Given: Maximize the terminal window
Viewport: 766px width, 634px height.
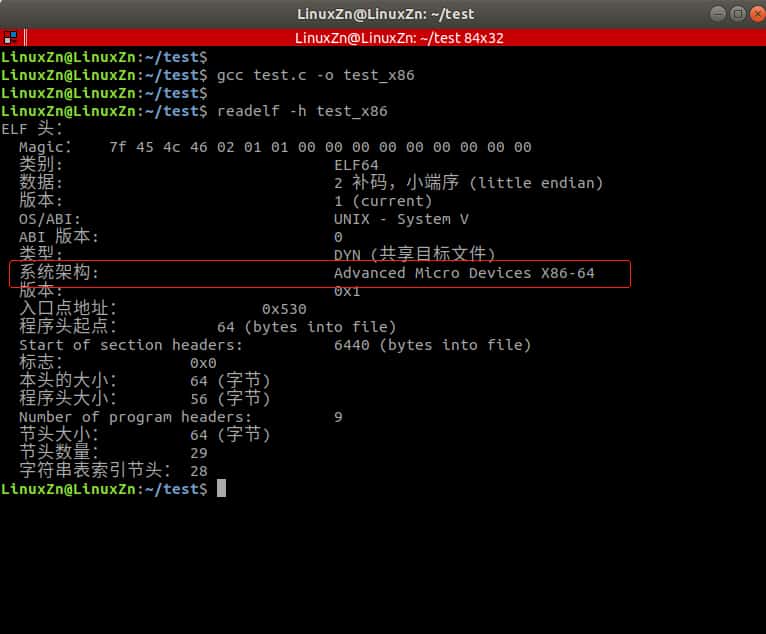Looking at the screenshot, I should [738, 14].
